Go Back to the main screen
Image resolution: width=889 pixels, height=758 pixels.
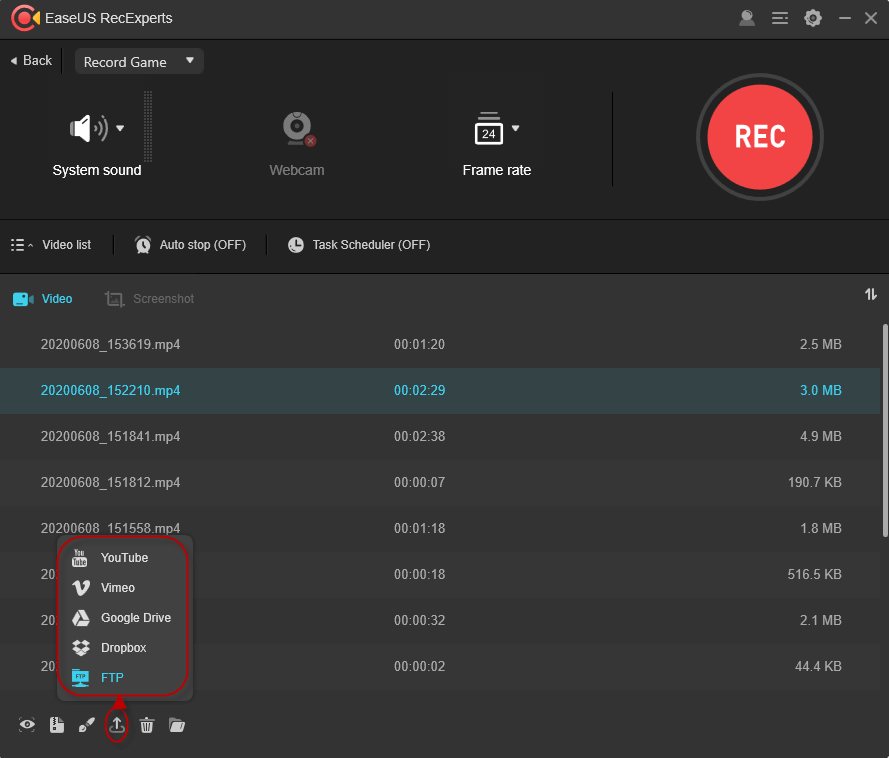tap(31, 61)
